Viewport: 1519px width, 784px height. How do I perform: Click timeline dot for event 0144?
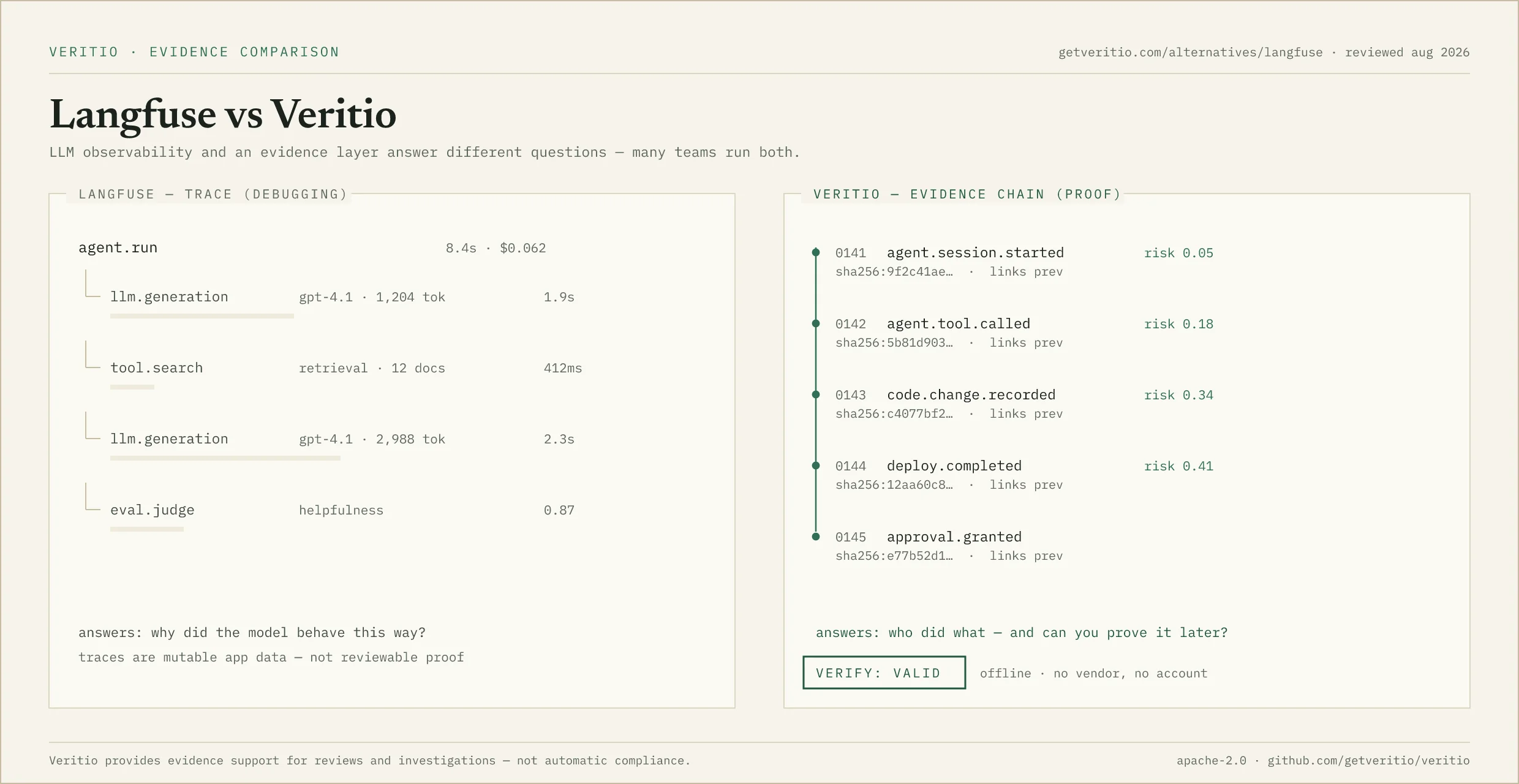click(816, 466)
